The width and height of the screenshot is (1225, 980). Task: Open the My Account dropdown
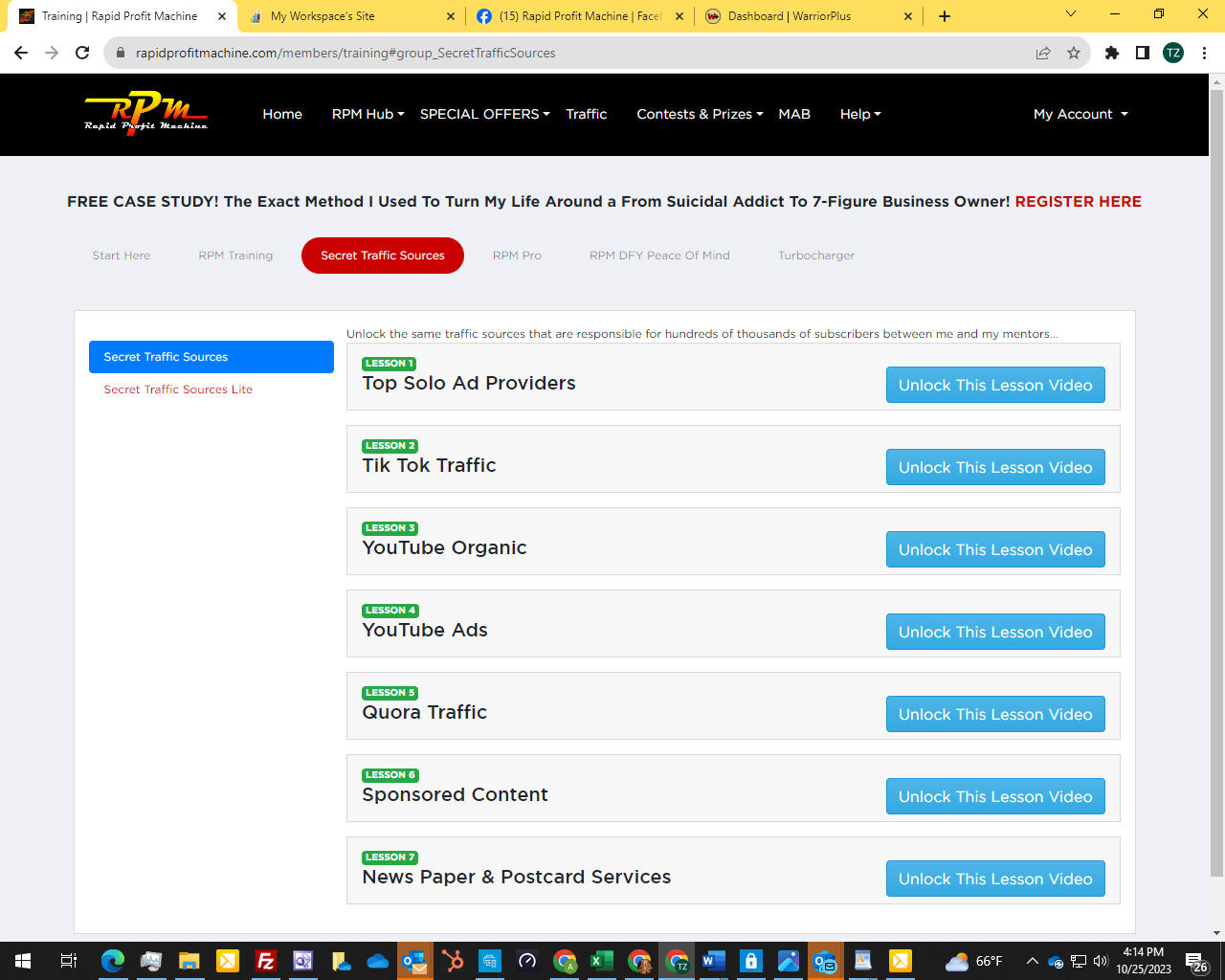tap(1080, 114)
